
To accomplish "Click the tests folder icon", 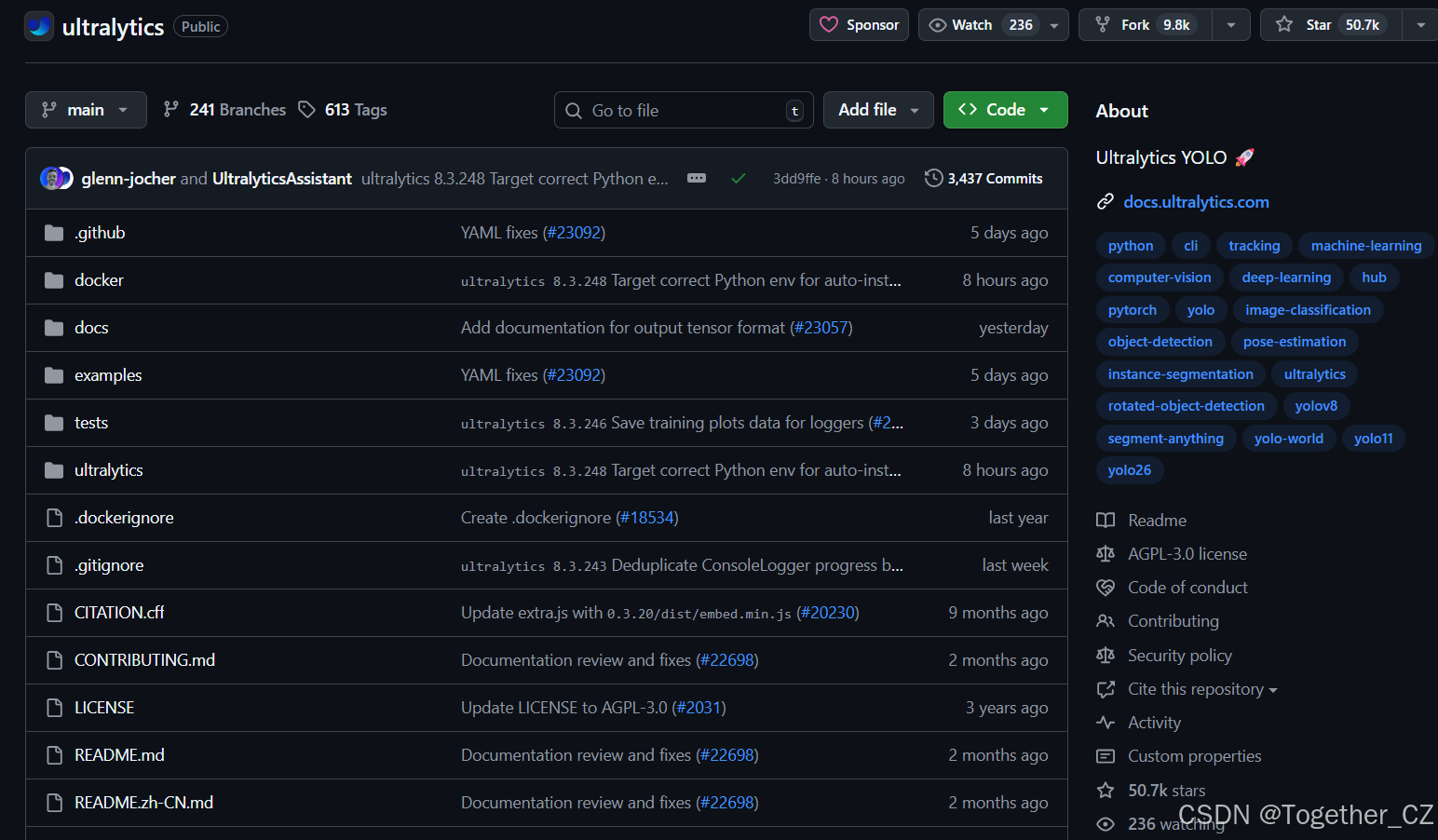I will pyautogui.click(x=54, y=423).
